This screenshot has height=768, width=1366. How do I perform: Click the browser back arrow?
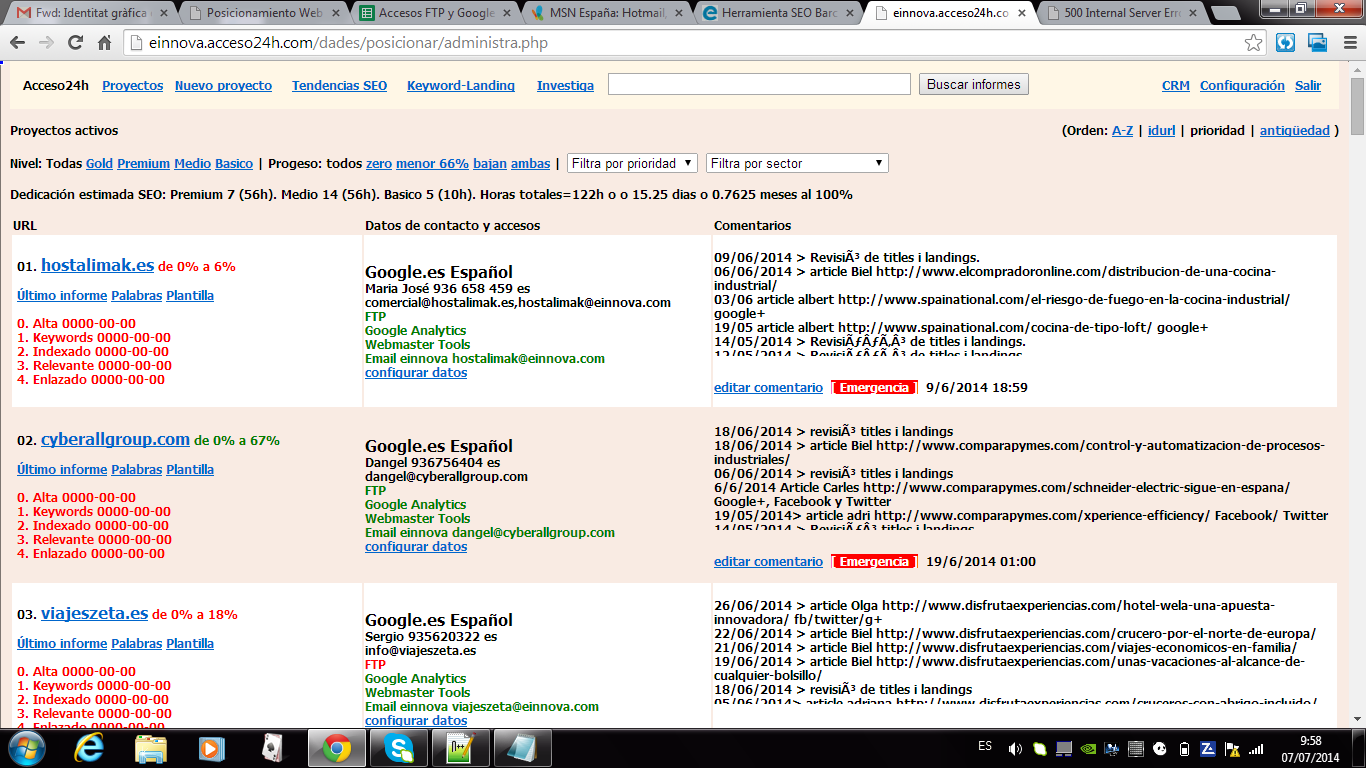[x=18, y=43]
